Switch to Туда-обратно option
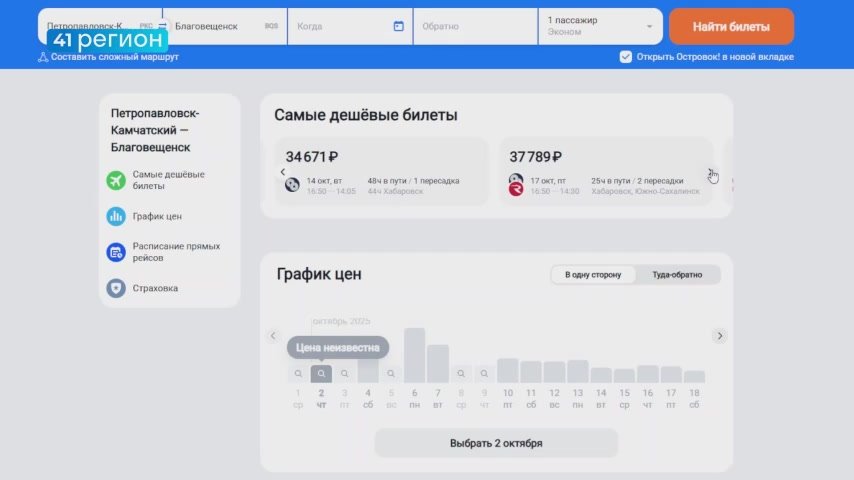 click(677, 275)
